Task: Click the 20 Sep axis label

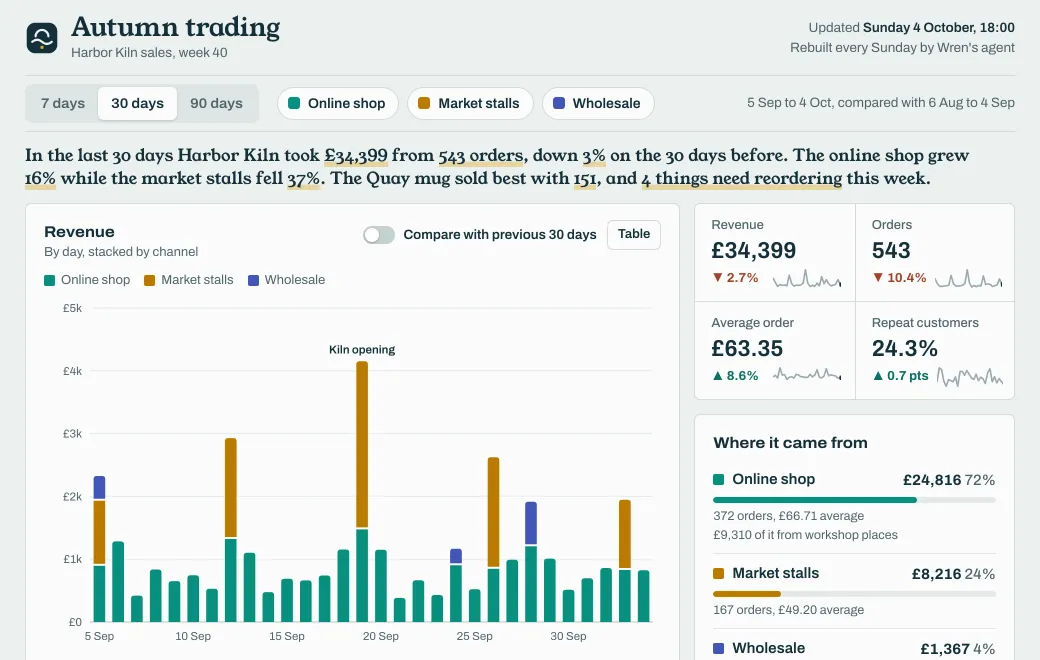Action: pos(381,637)
